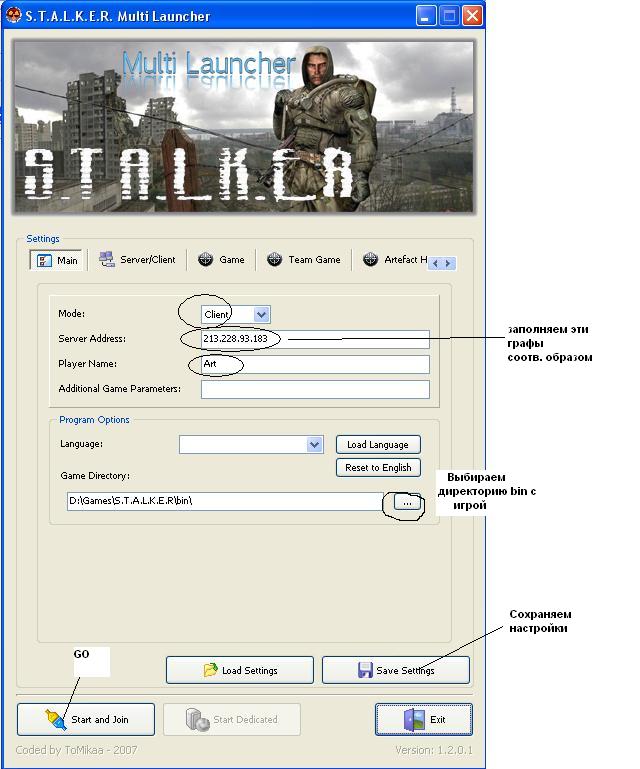
Task: Click the Multi Launcher banner image
Action: pos(244,127)
